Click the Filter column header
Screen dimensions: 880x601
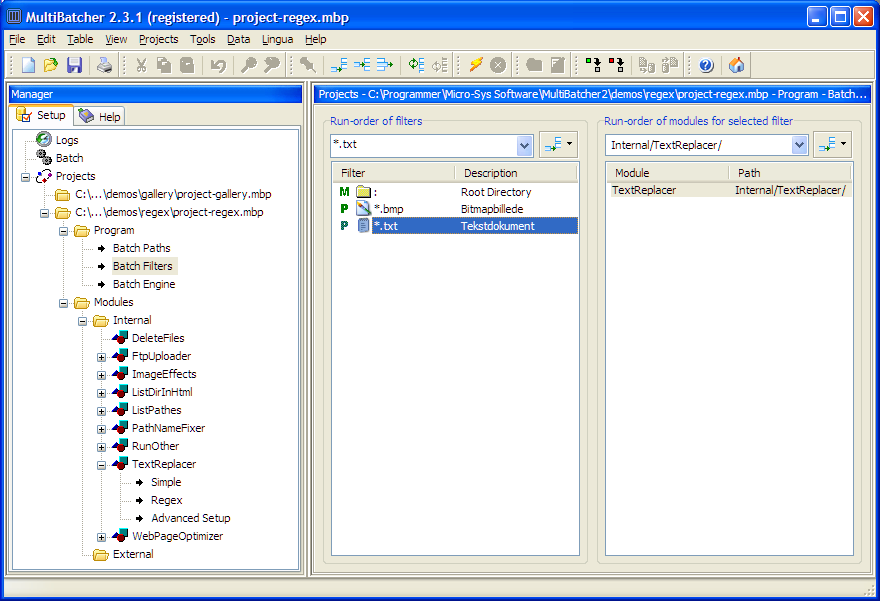point(393,173)
